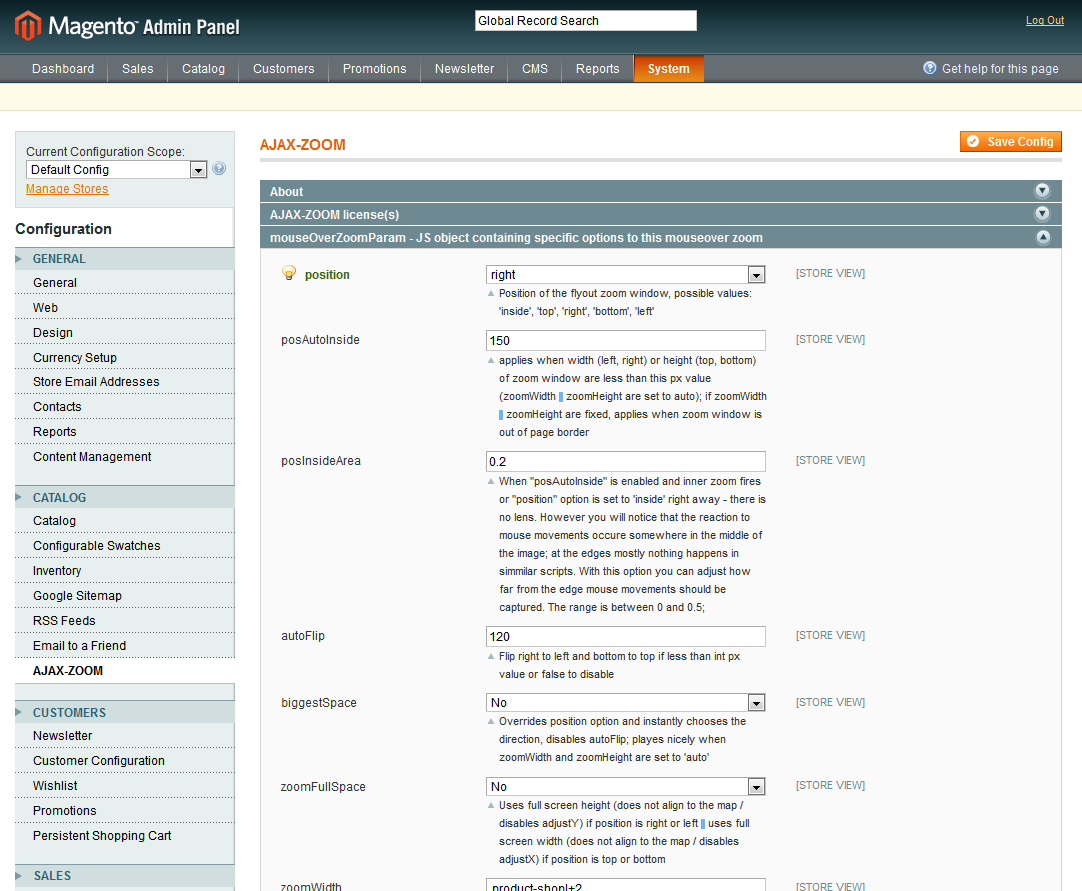This screenshot has width=1082, height=891.
Task: Open the Promotions top menu
Action: [374, 69]
